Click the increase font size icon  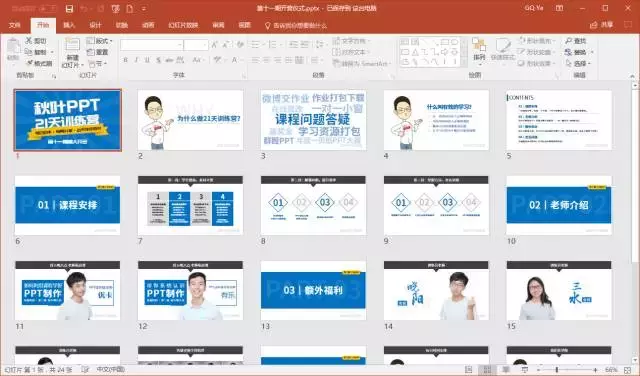pyautogui.click(x=215, y=45)
